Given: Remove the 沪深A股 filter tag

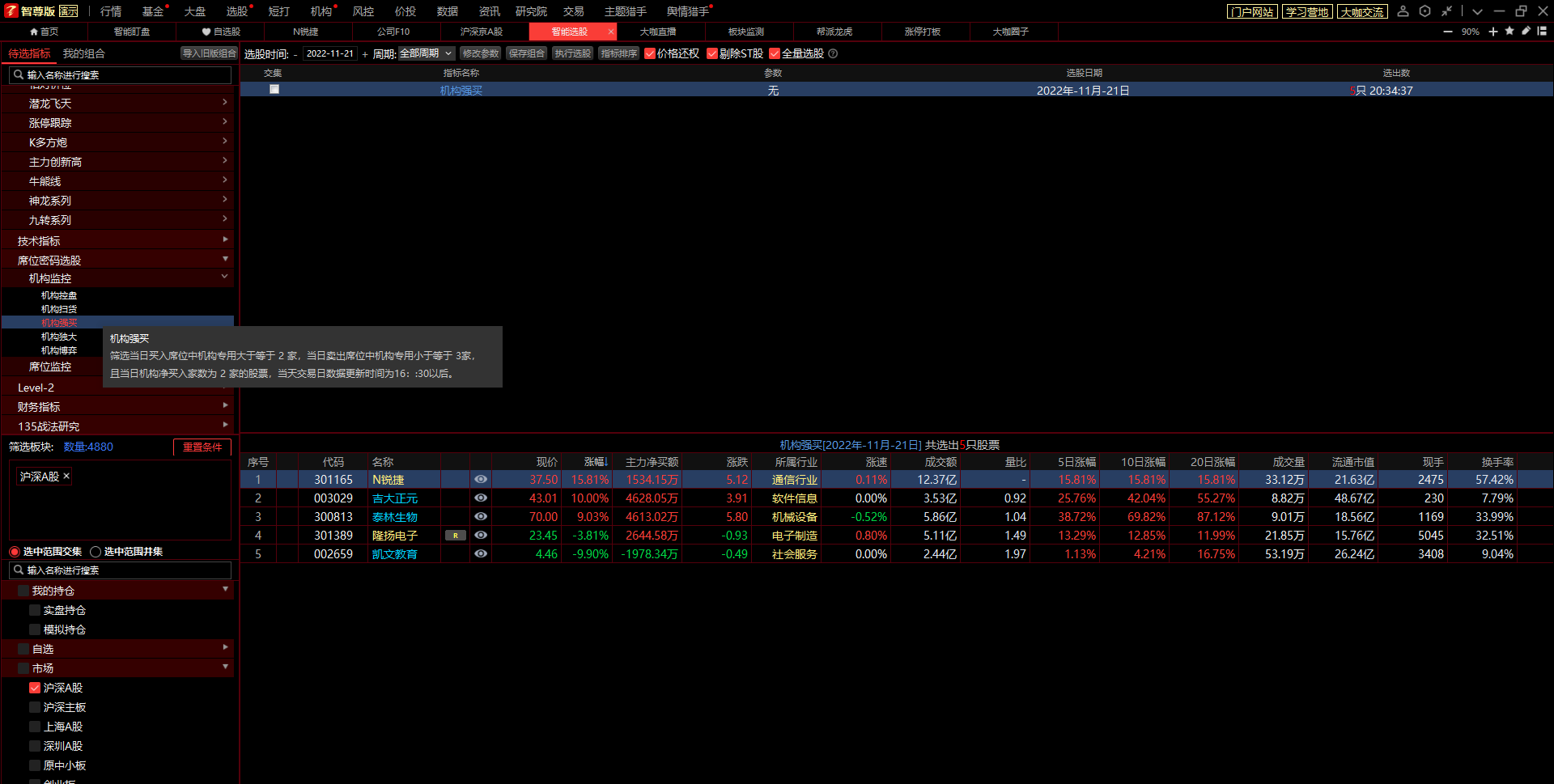Looking at the screenshot, I should point(66,476).
